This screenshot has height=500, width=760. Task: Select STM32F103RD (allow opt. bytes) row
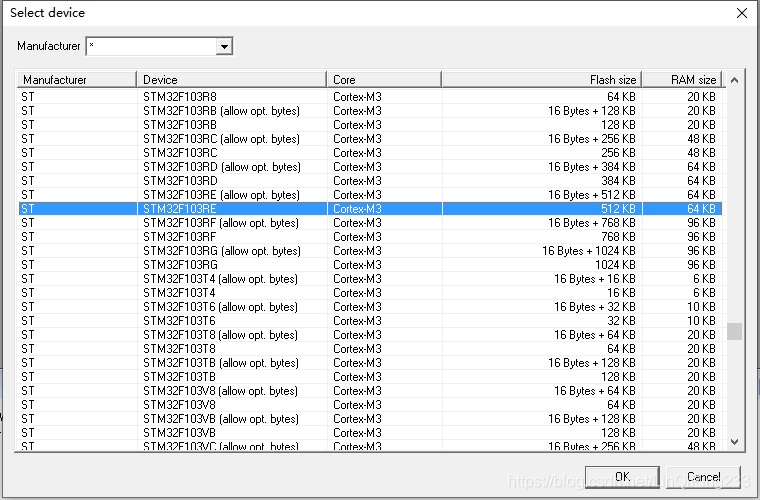(370, 167)
